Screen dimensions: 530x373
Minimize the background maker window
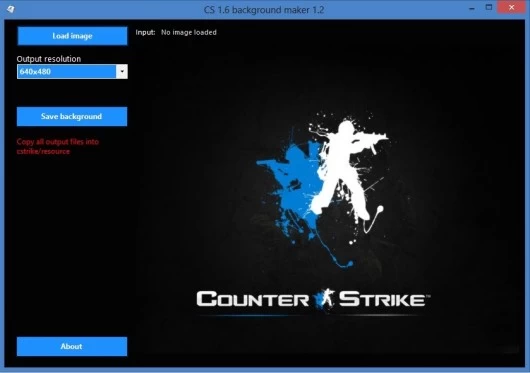coord(472,8)
